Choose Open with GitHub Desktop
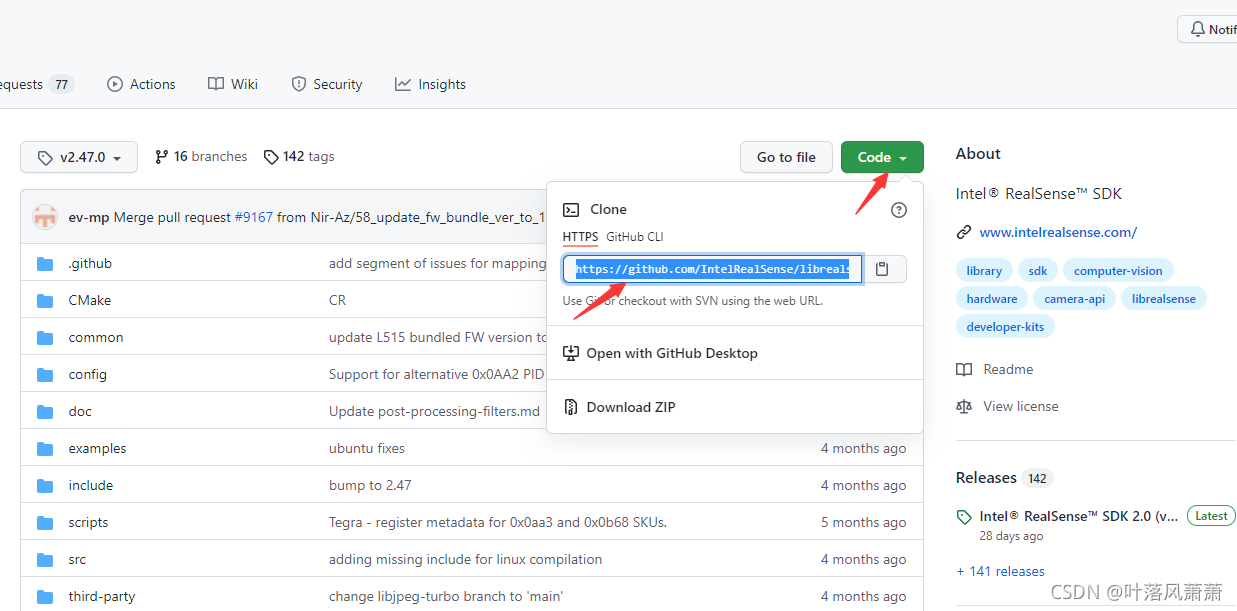 coord(660,353)
